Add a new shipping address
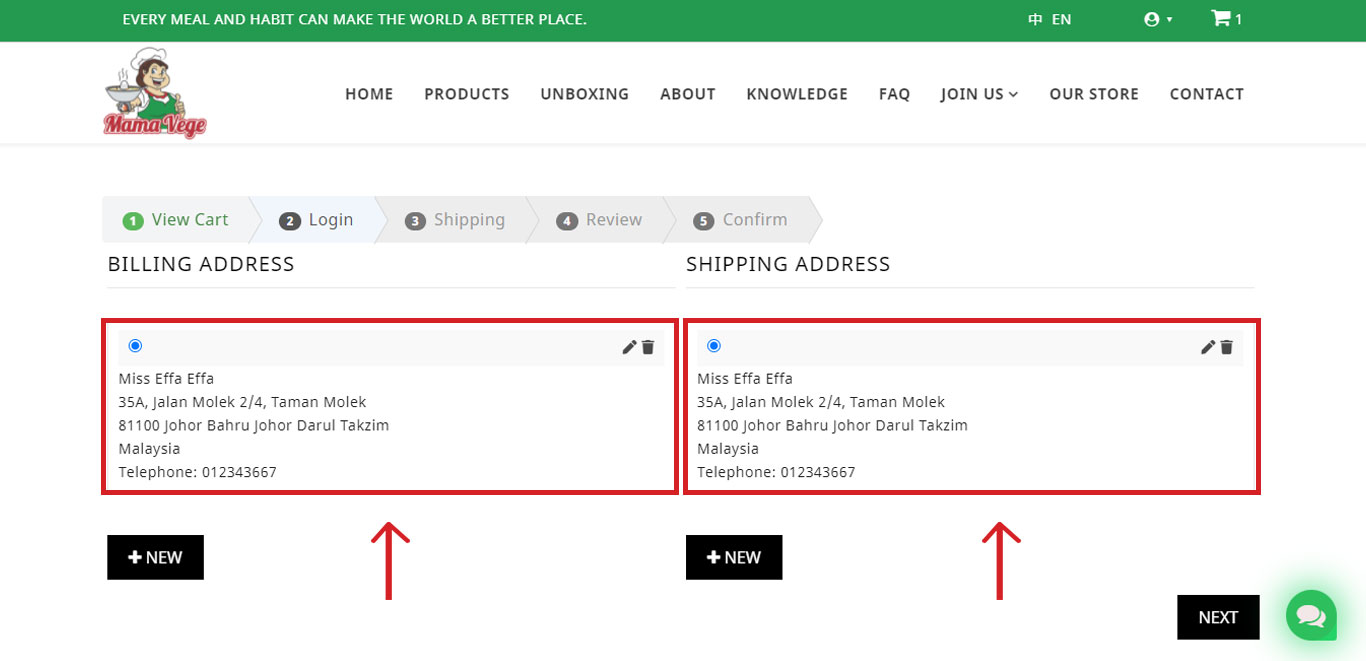Viewport: 1366px width, 661px height. (734, 557)
